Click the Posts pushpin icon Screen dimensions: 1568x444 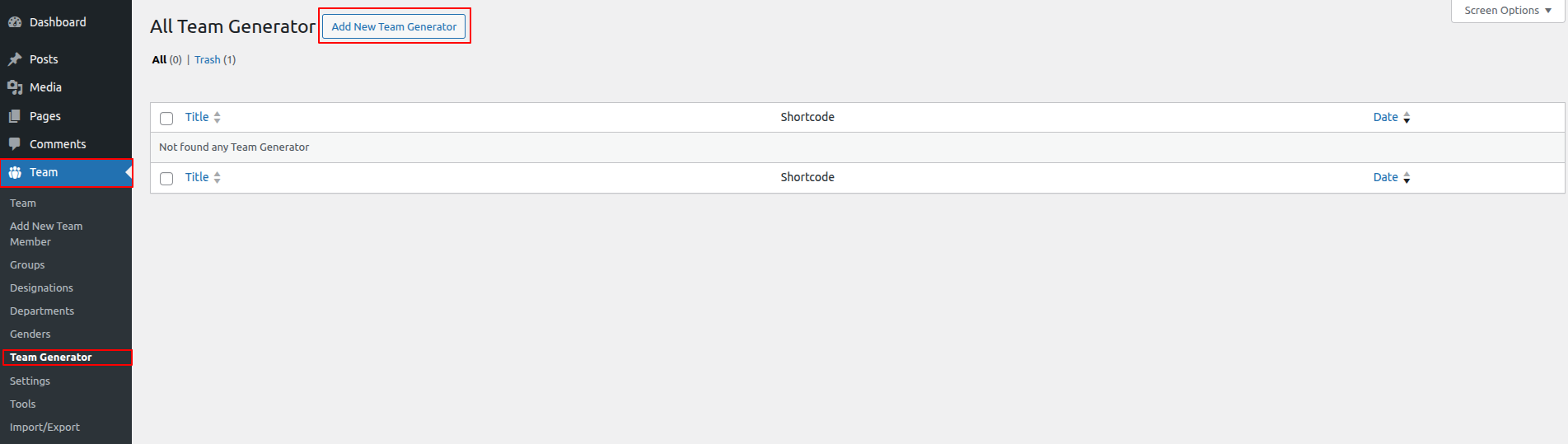(15, 59)
